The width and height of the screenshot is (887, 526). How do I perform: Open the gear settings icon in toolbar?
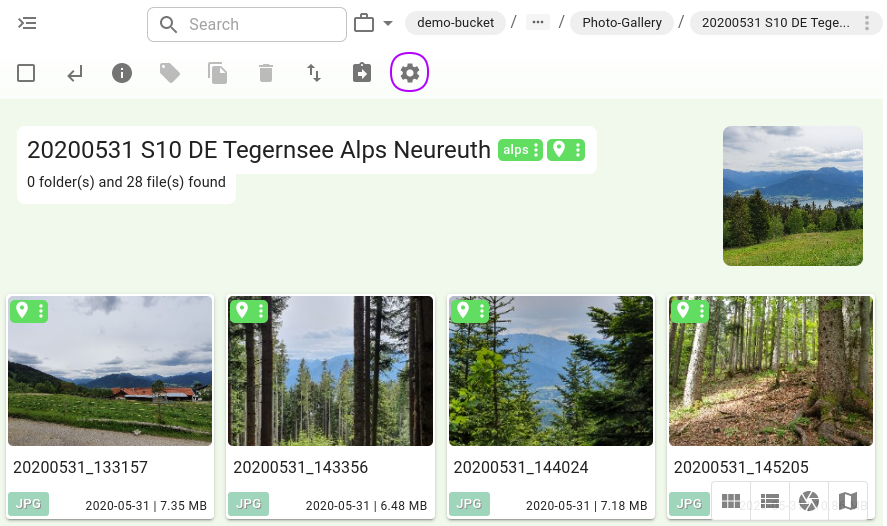coord(409,73)
